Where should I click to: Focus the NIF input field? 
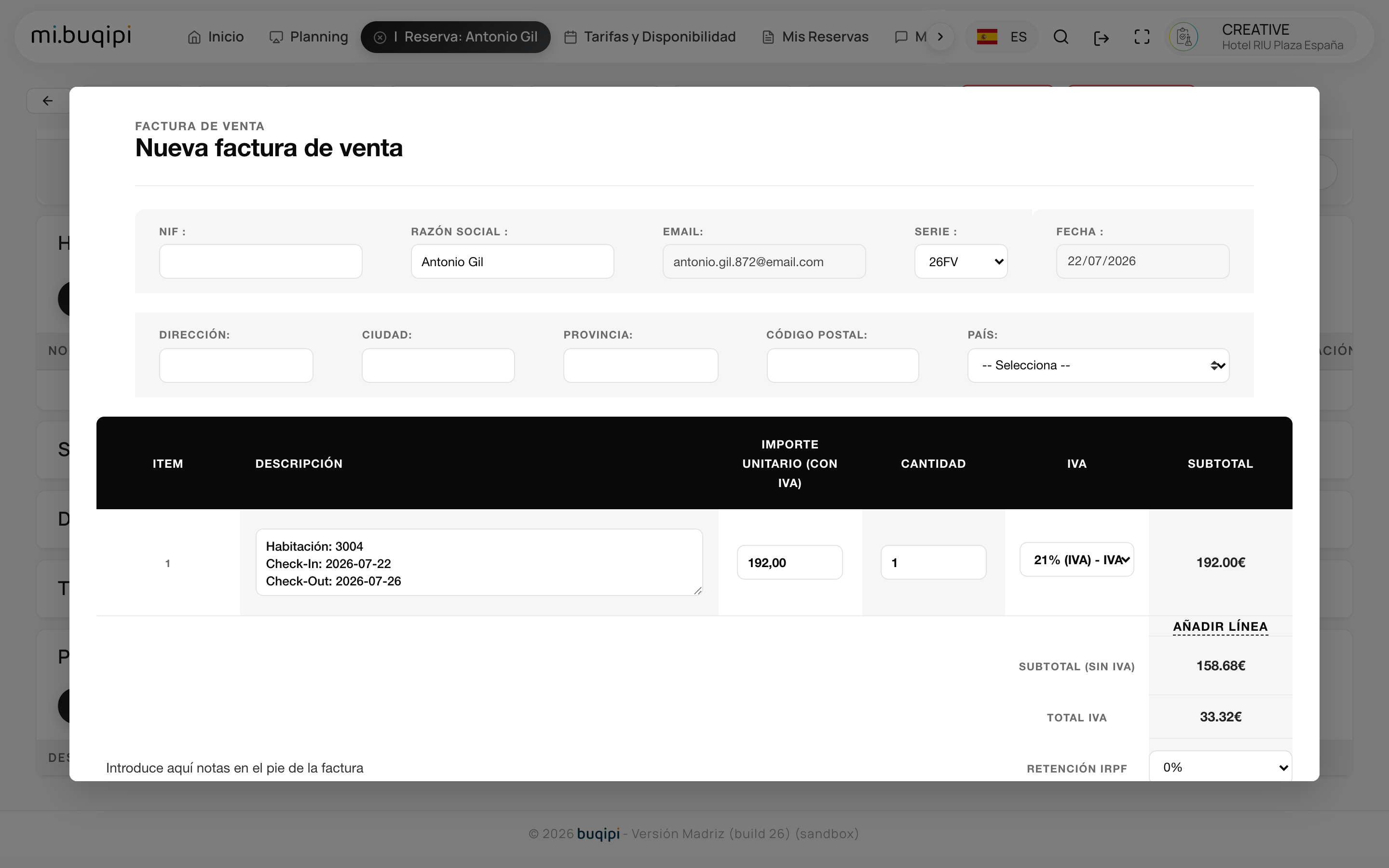point(260,262)
